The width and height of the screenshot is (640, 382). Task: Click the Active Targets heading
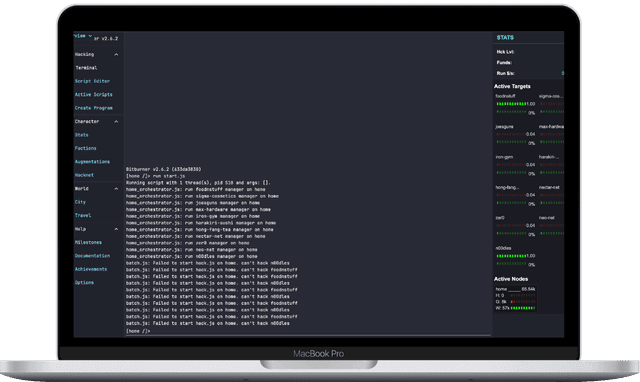512,87
